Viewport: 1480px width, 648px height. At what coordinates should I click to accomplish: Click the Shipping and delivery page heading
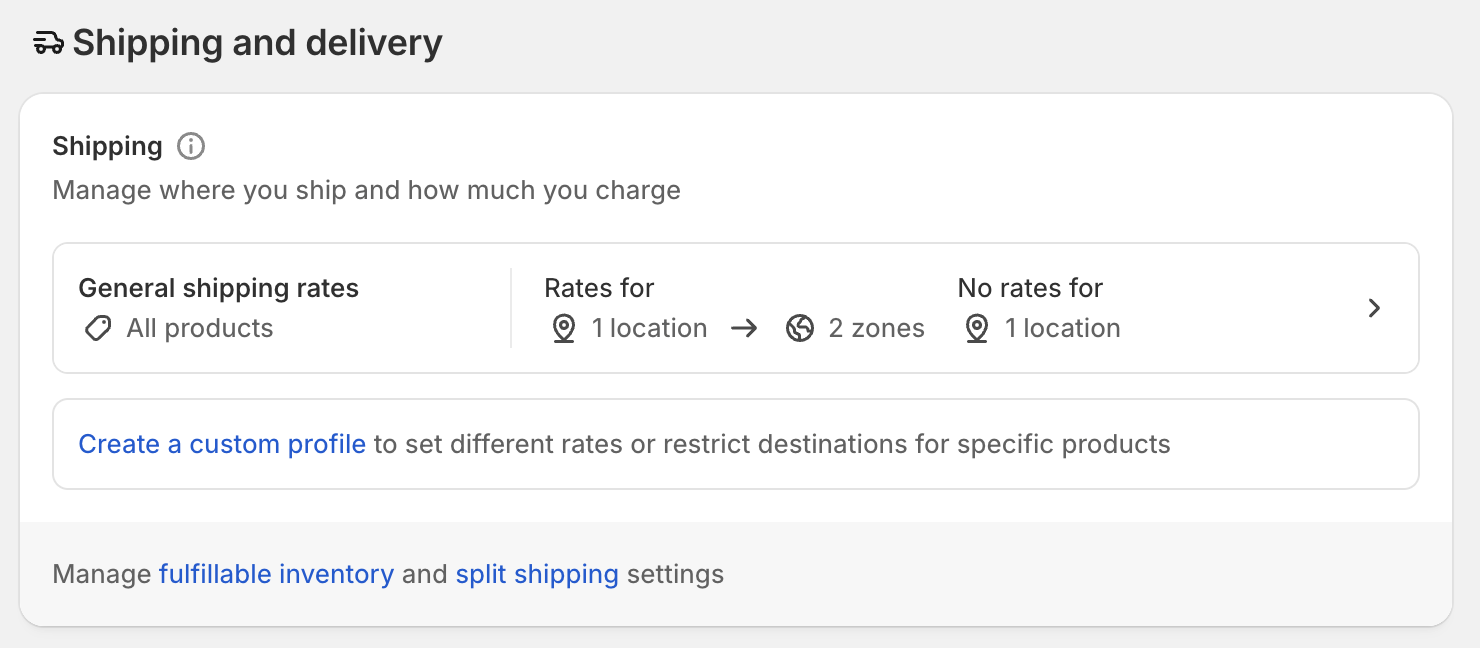(257, 43)
